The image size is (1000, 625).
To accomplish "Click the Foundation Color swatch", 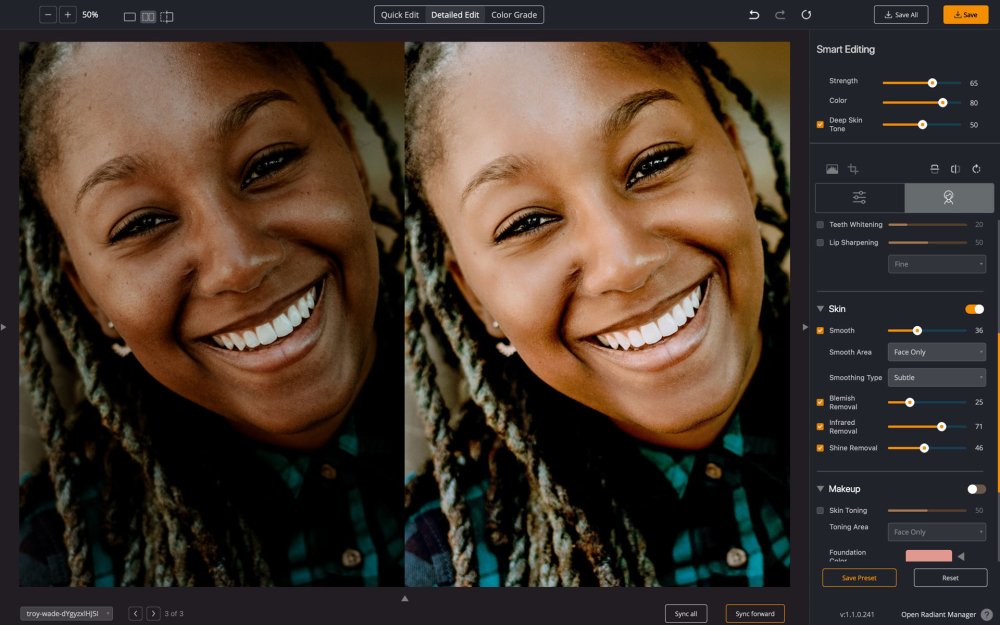I will pos(928,556).
